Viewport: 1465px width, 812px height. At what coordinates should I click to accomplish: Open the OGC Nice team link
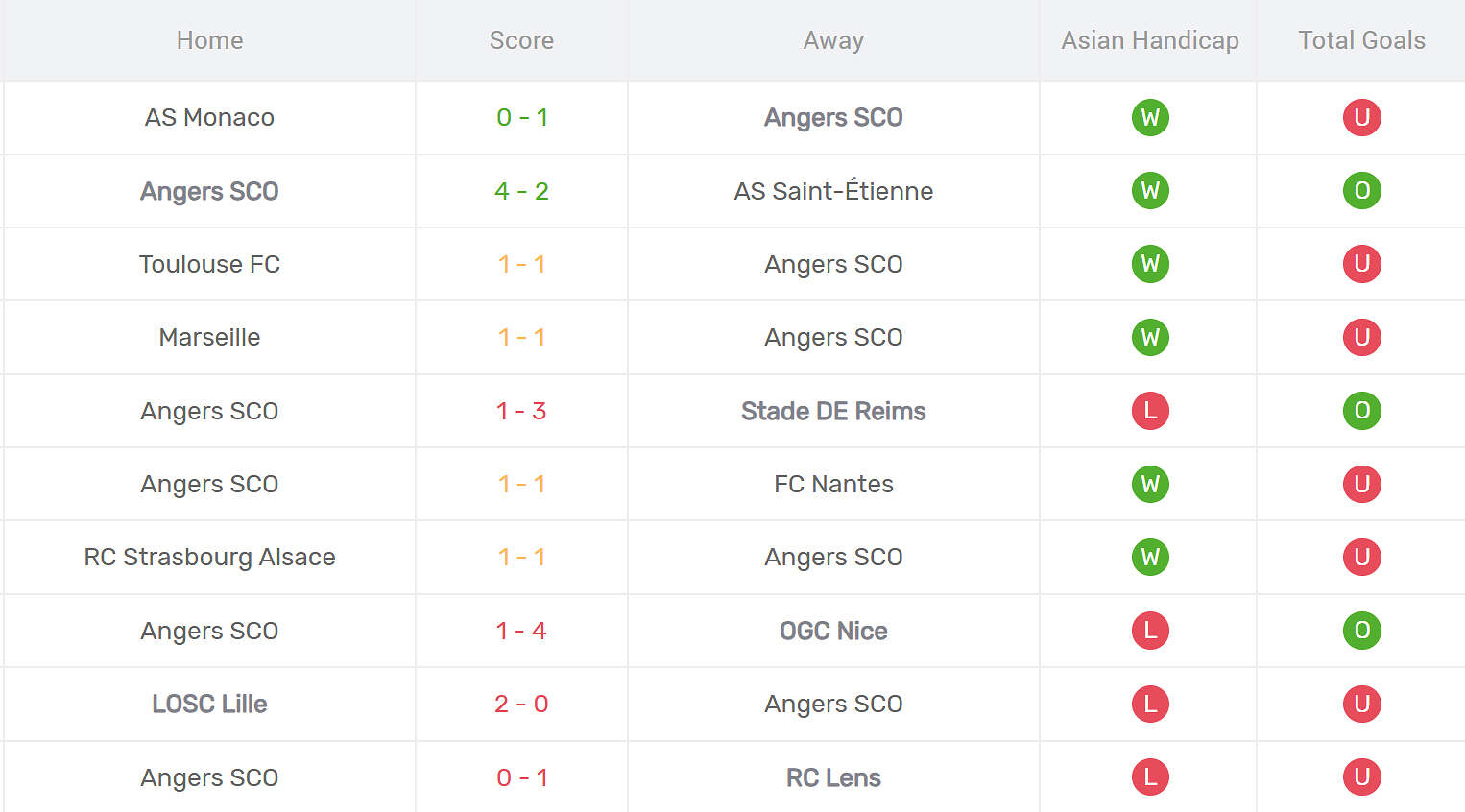pyautogui.click(x=833, y=631)
